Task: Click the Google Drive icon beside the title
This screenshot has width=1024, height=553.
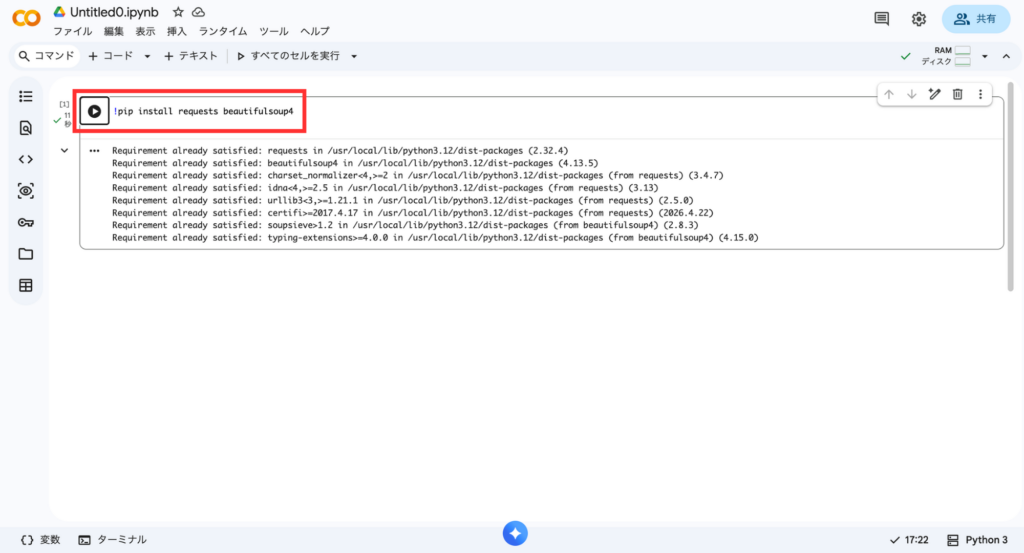Action: pyautogui.click(x=59, y=12)
